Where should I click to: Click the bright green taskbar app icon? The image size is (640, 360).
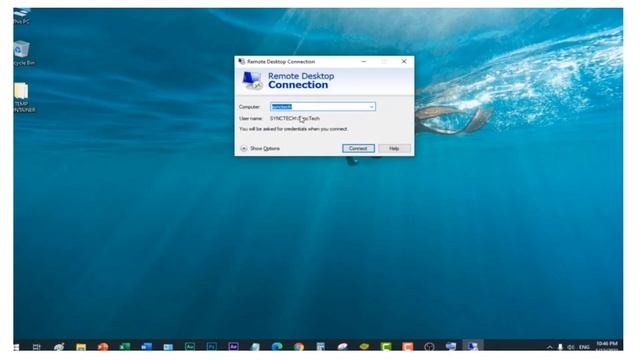tap(386, 347)
